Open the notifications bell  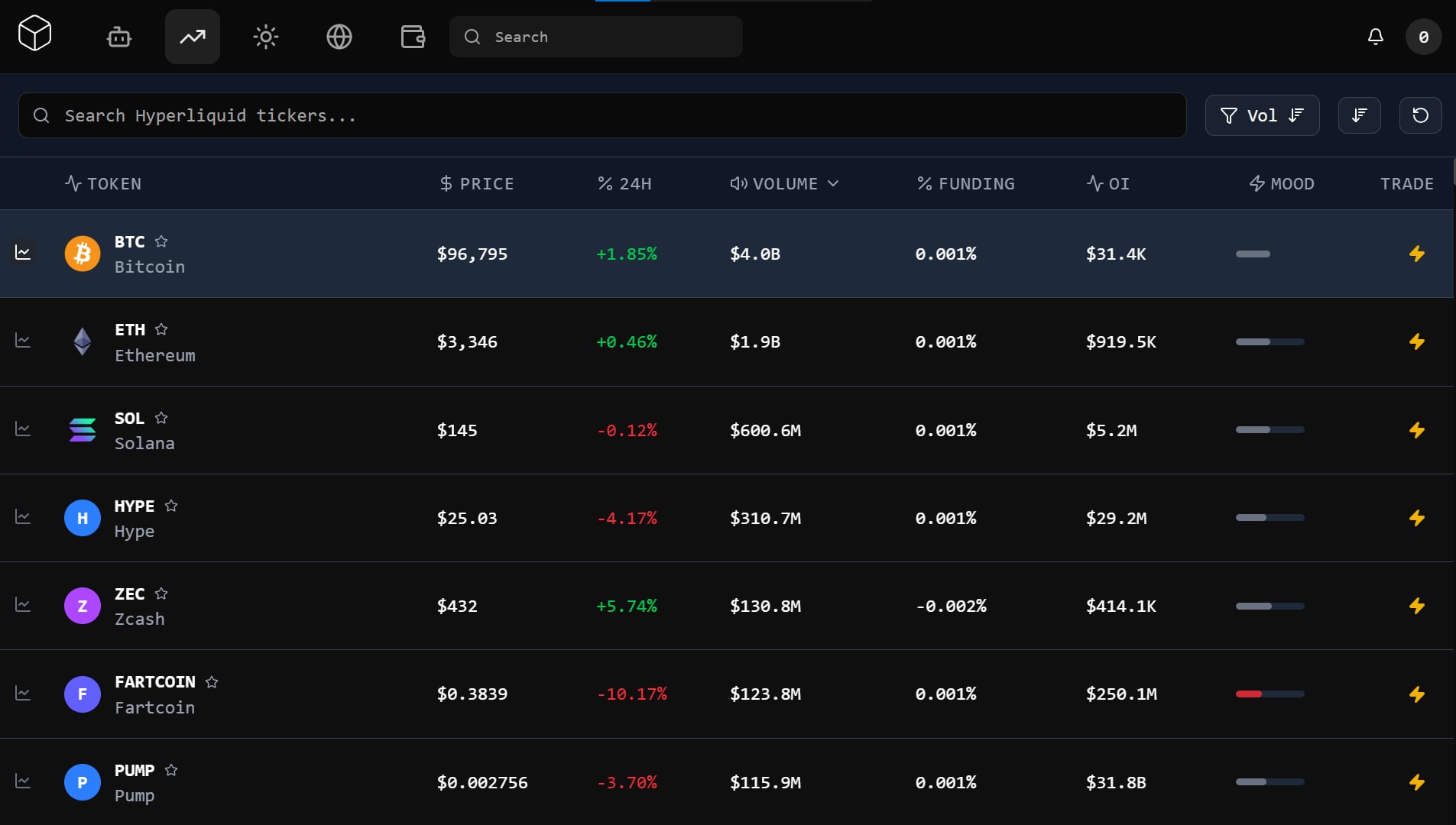click(1376, 37)
